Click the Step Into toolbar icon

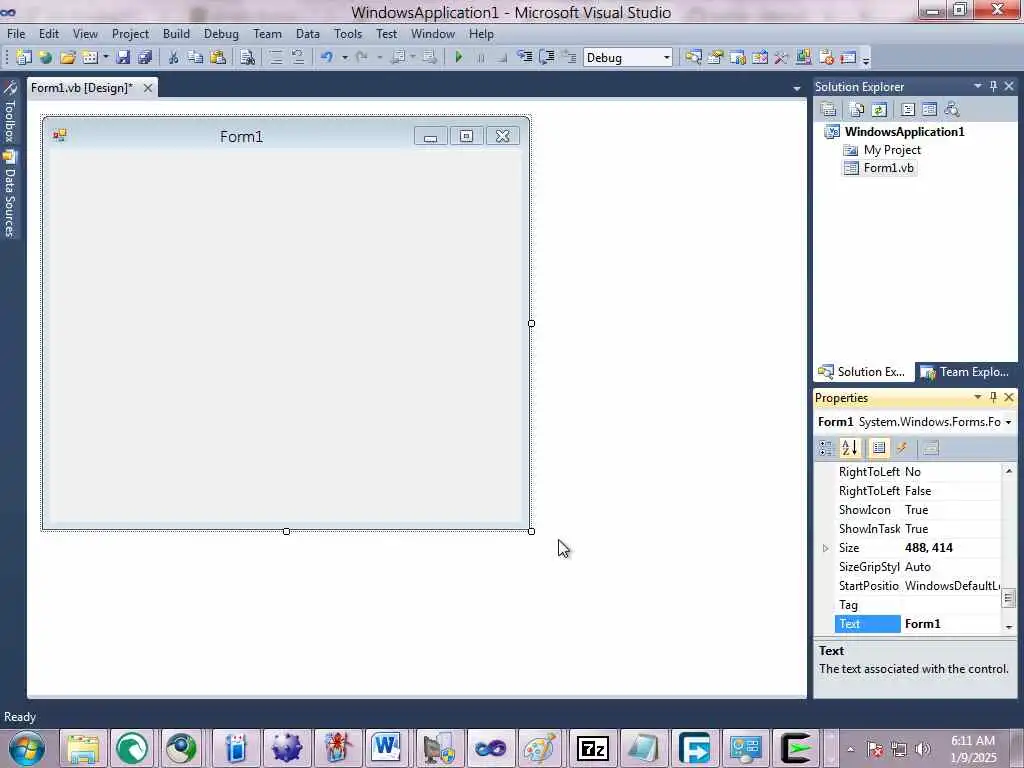(x=524, y=57)
